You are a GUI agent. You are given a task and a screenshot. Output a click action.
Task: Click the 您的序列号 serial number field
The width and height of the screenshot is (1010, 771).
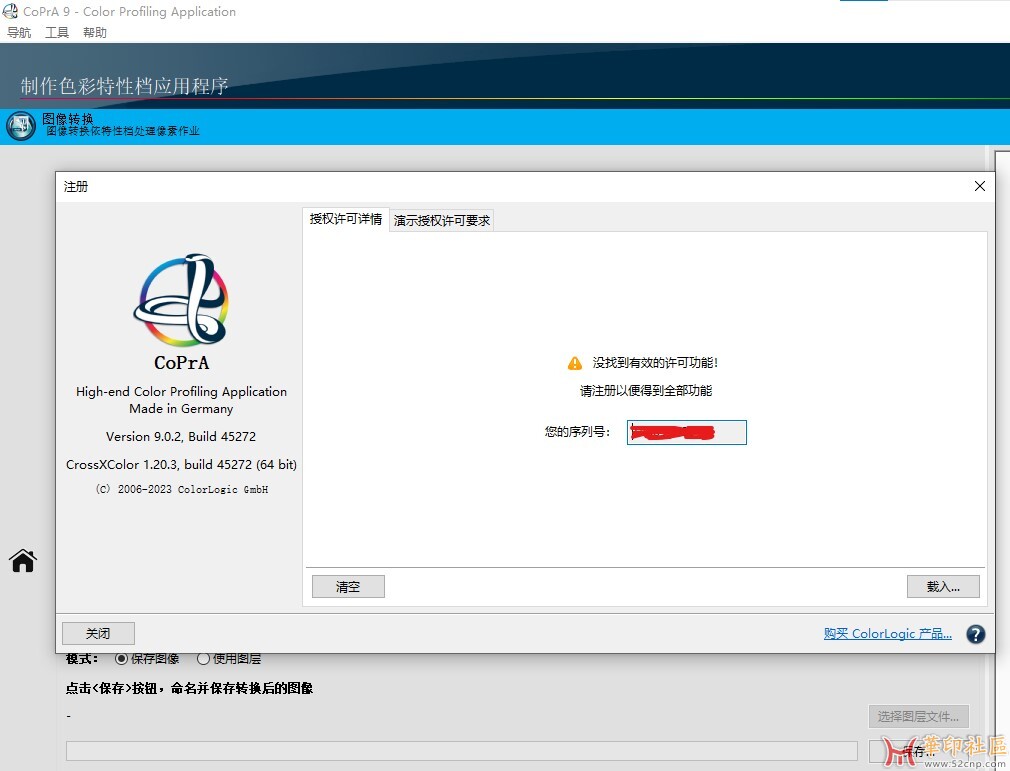click(686, 432)
